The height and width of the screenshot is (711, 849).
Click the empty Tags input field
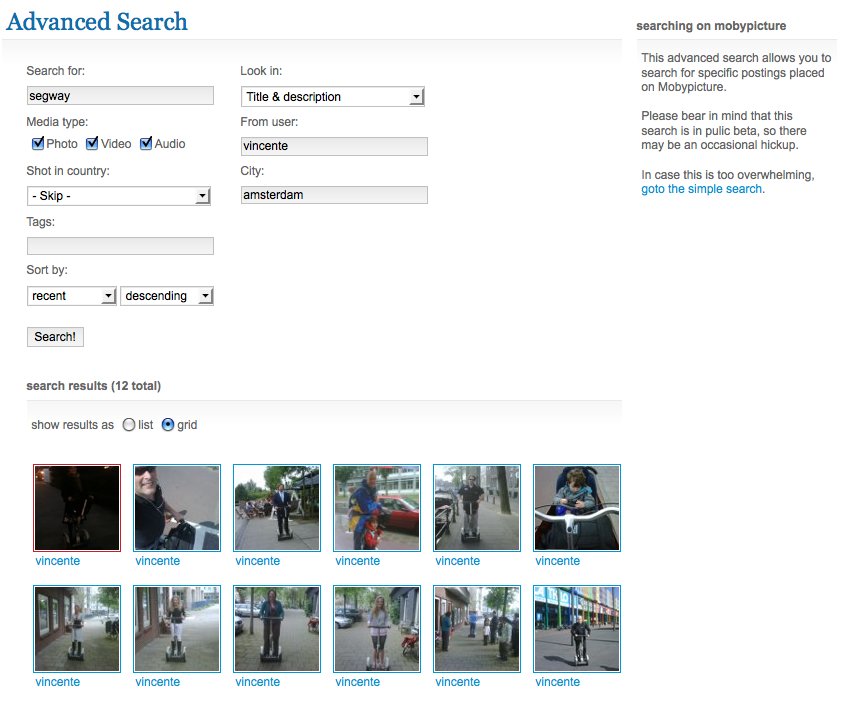click(x=120, y=246)
